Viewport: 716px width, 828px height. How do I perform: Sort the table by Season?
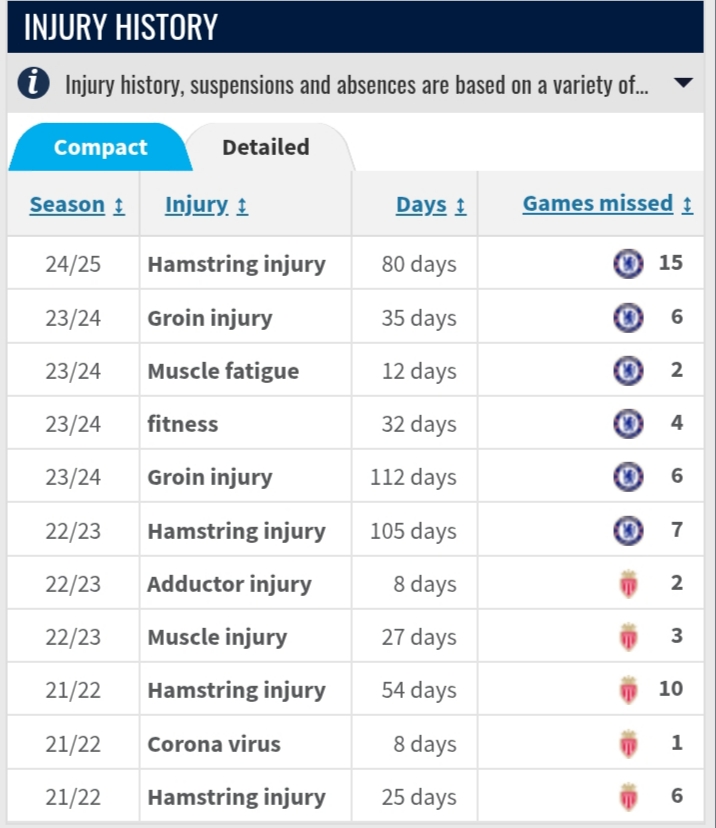[x=77, y=204]
